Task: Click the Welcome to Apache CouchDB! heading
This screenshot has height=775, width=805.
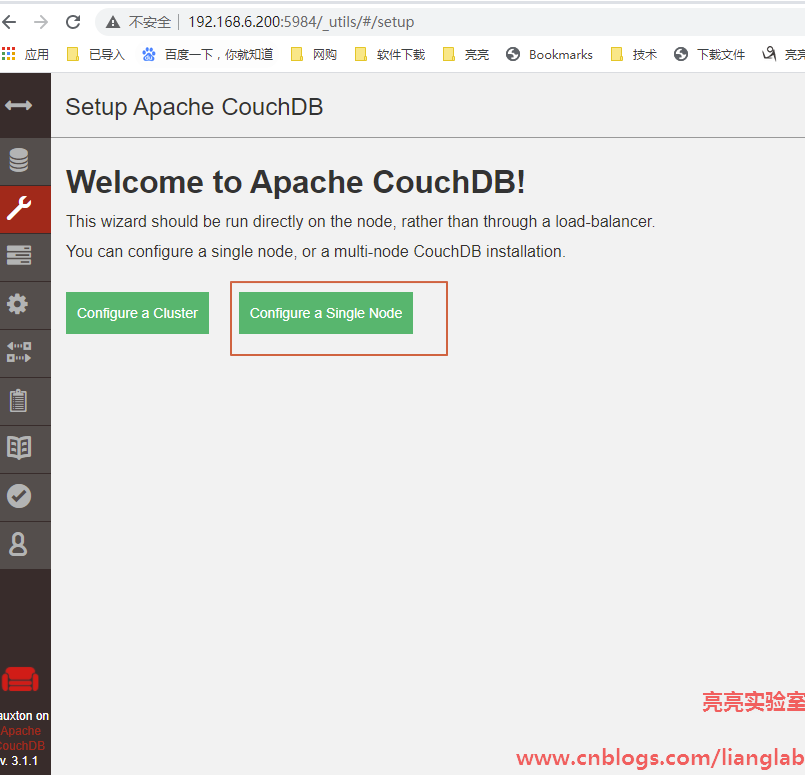Action: (296, 182)
